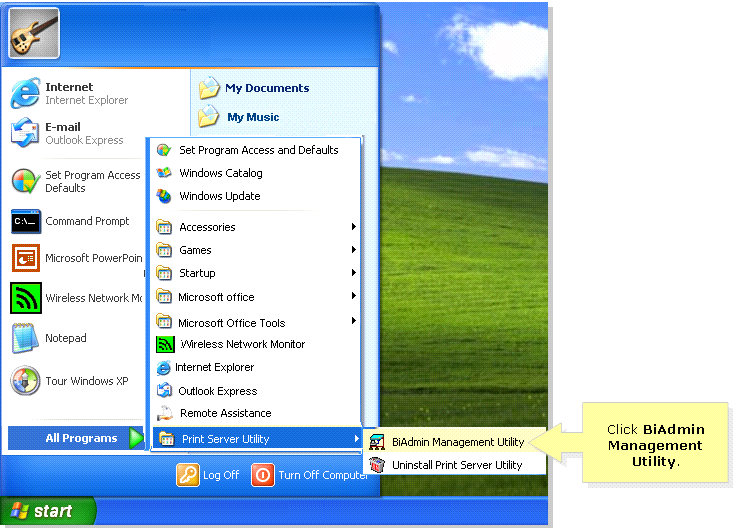Viewport: 735px width, 528px height.
Task: Click "Microsoft office" label in programs menu
Action: (216, 297)
